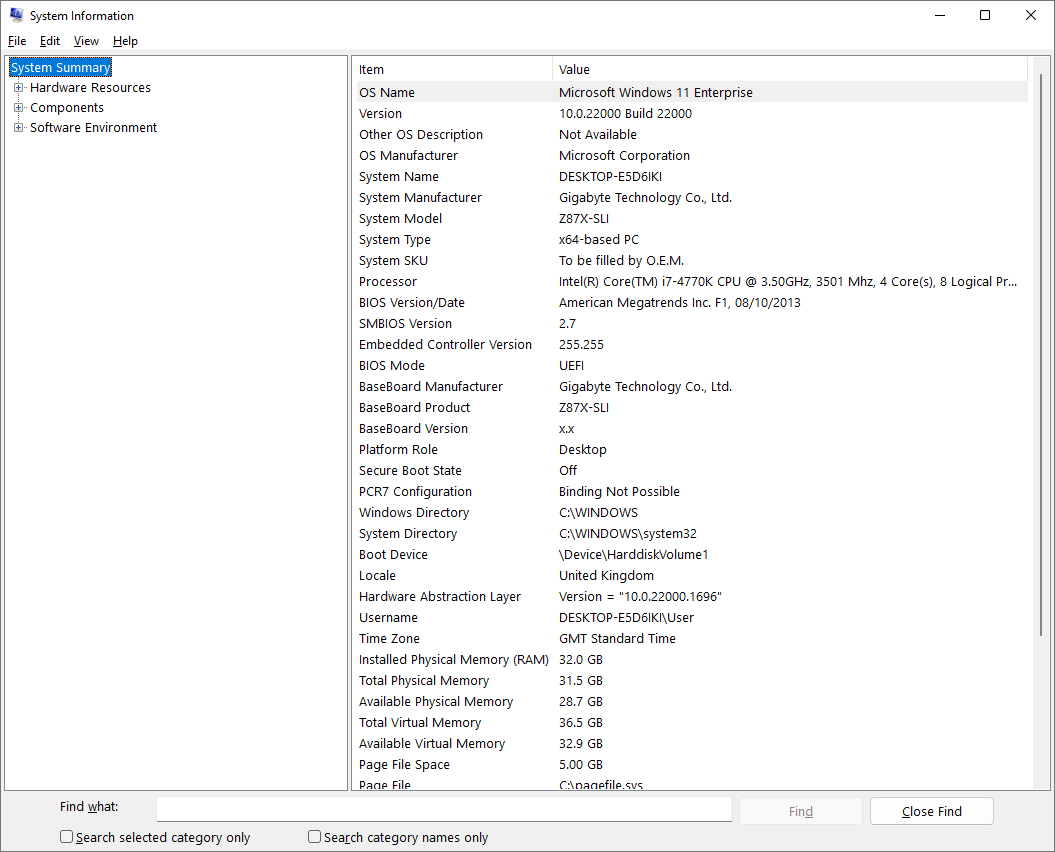Click the BIOS Version/Date label
This screenshot has width=1055, height=852.
[412, 302]
